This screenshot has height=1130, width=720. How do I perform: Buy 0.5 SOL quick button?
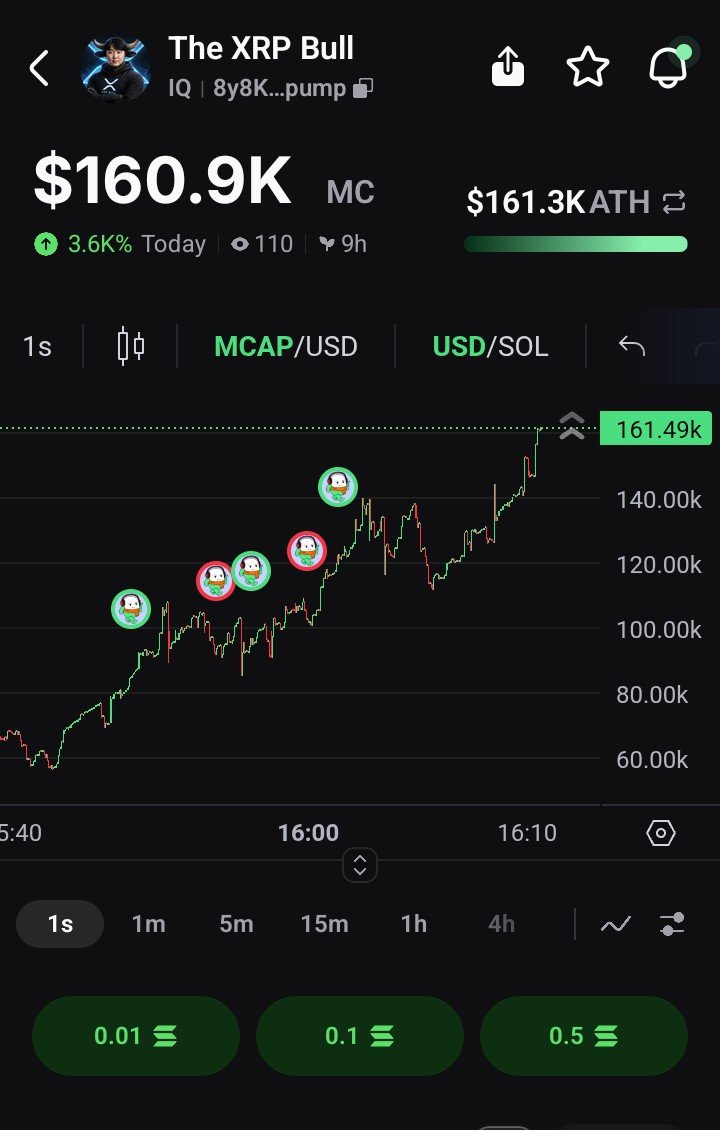pyautogui.click(x=584, y=1036)
